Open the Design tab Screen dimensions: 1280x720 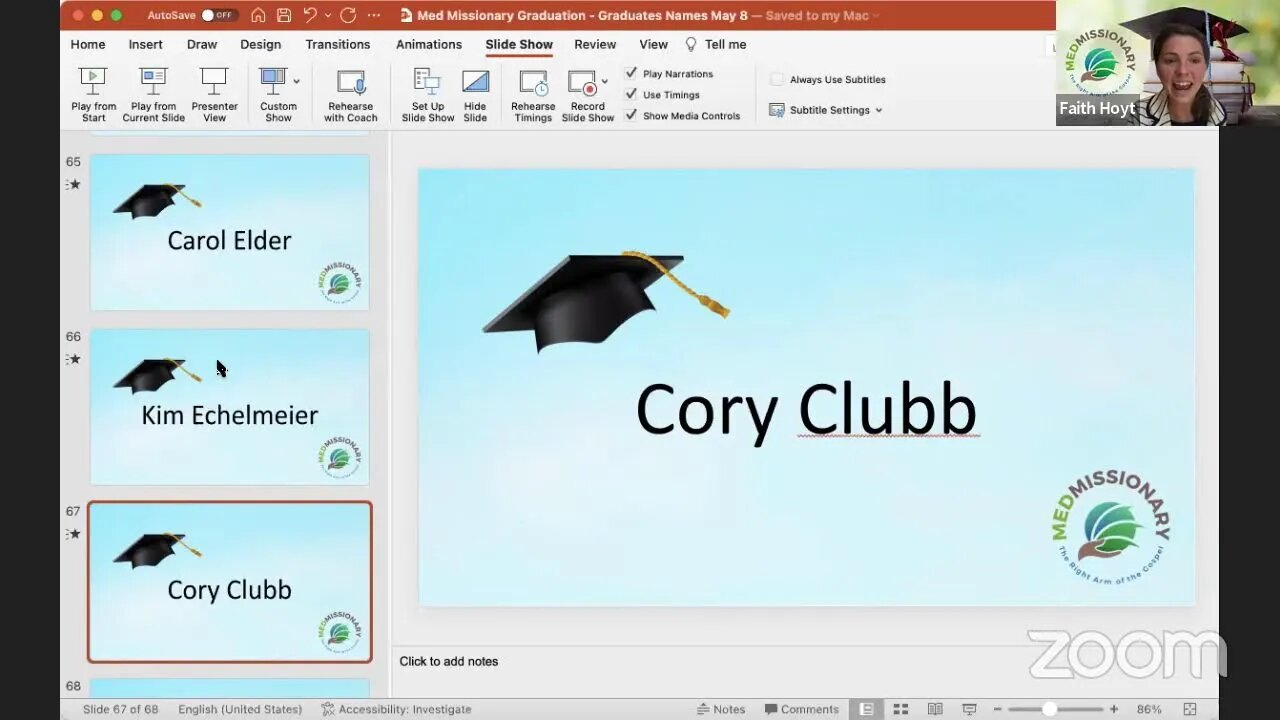click(x=261, y=44)
